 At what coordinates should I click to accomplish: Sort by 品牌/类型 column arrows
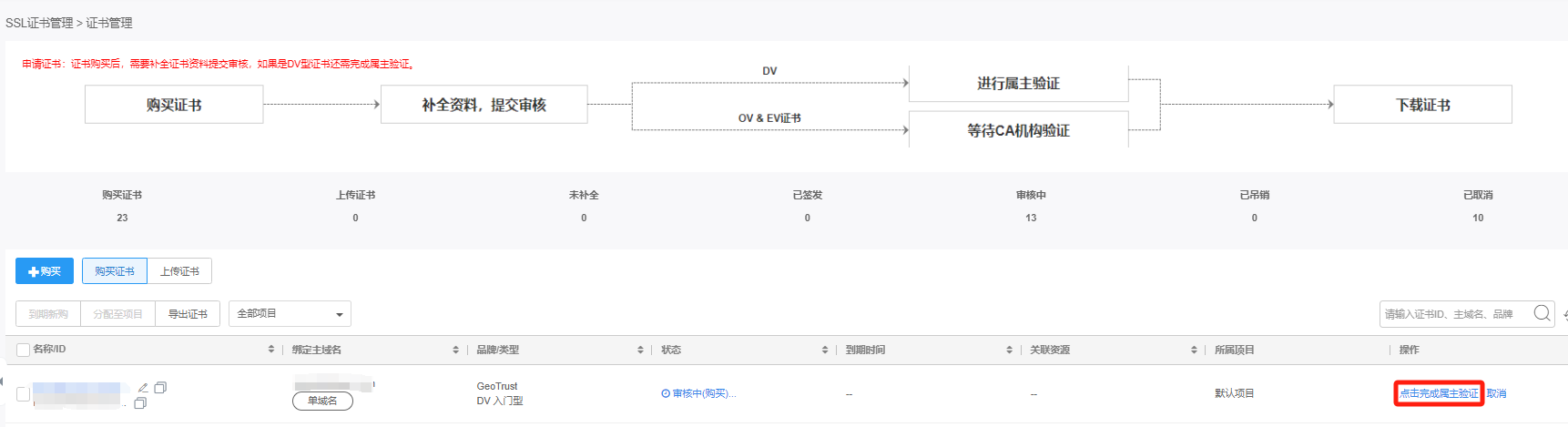(640, 350)
